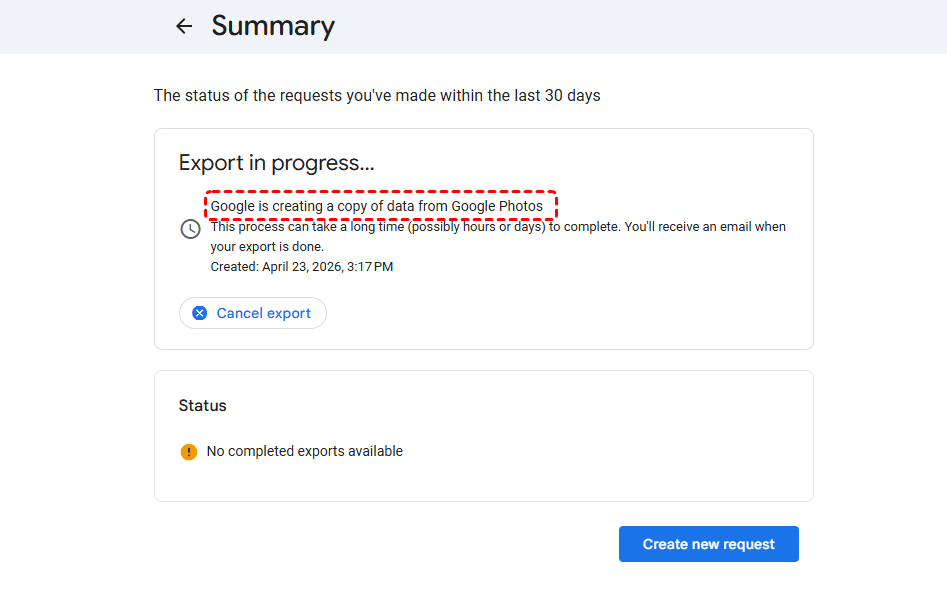Go back using the arrow beside Summary

click(184, 27)
